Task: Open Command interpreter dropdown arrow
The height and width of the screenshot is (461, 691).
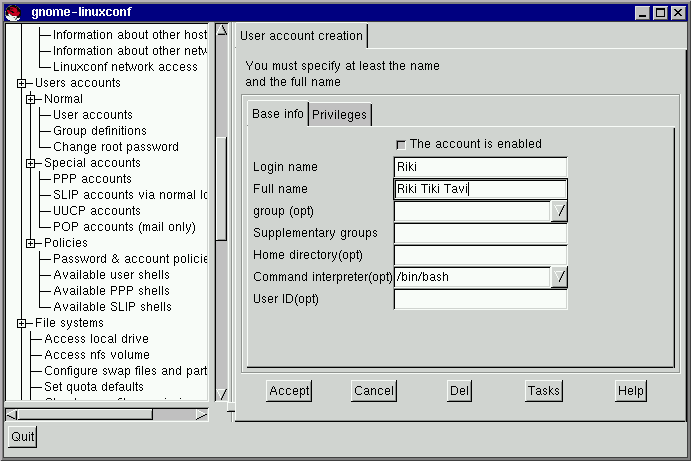Action: click(x=559, y=277)
